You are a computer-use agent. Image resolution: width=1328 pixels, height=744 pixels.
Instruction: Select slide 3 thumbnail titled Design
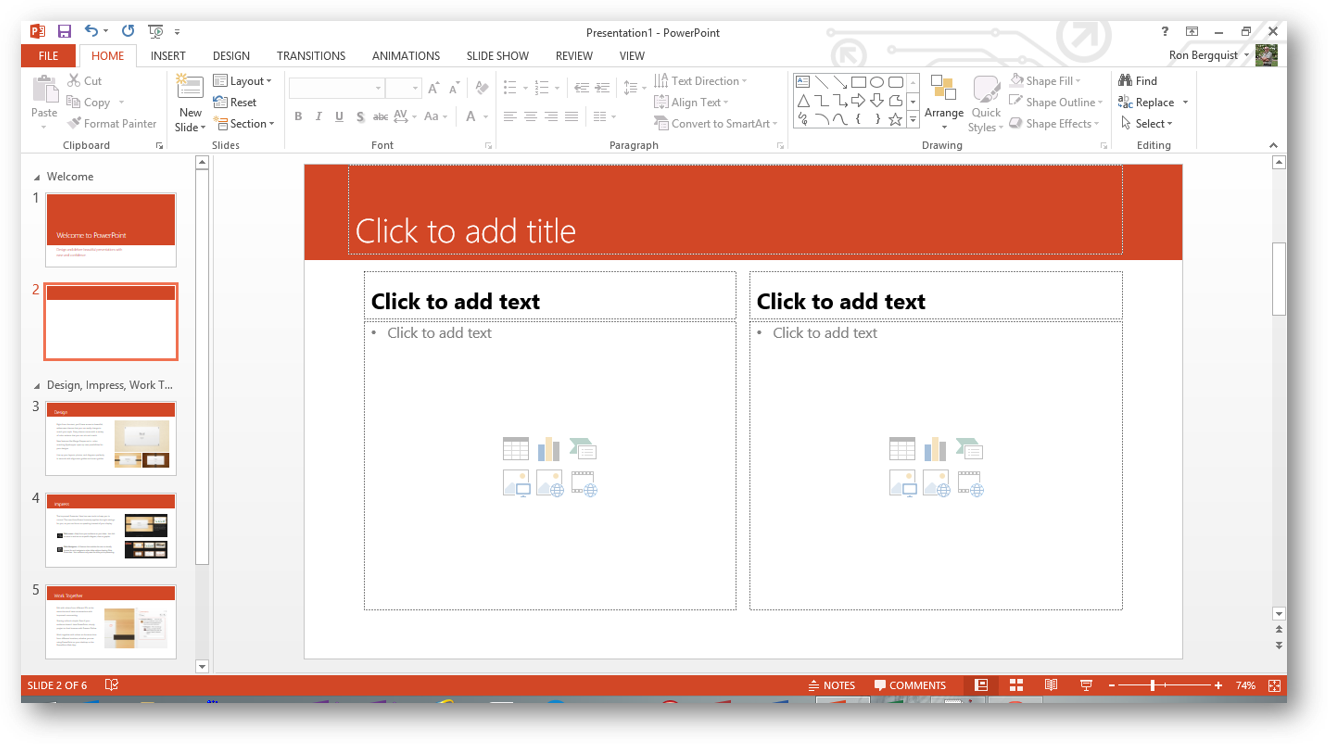[x=111, y=439]
